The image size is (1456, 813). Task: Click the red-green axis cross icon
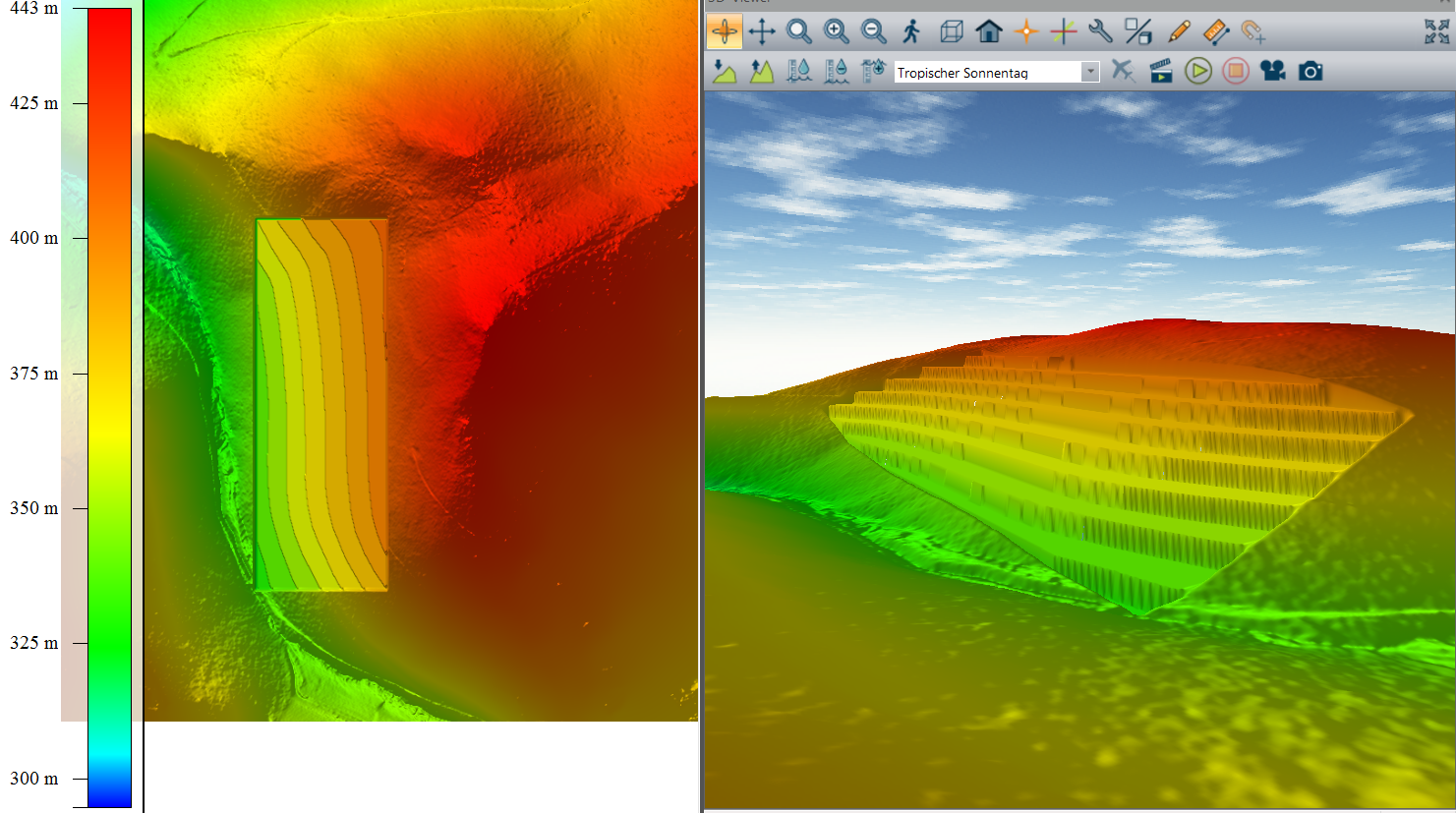pos(1064,31)
